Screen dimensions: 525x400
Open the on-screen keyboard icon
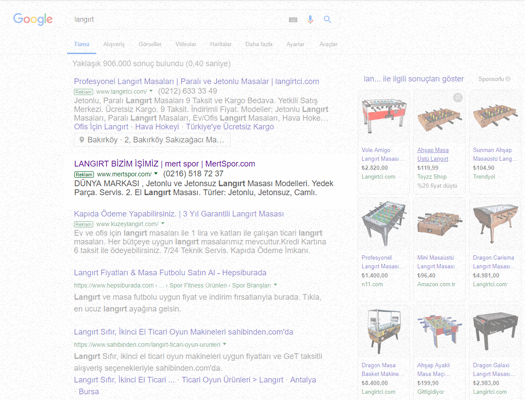[293, 20]
